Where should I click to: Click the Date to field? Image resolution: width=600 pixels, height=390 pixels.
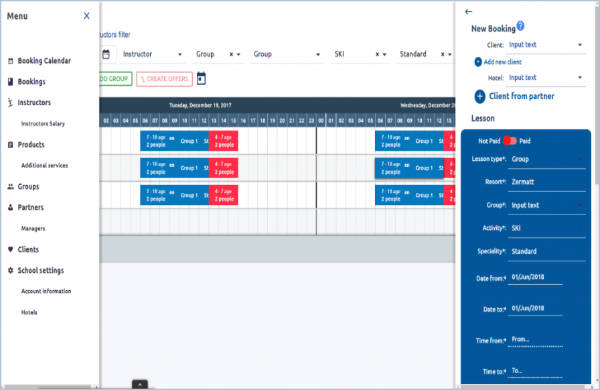tap(535, 308)
